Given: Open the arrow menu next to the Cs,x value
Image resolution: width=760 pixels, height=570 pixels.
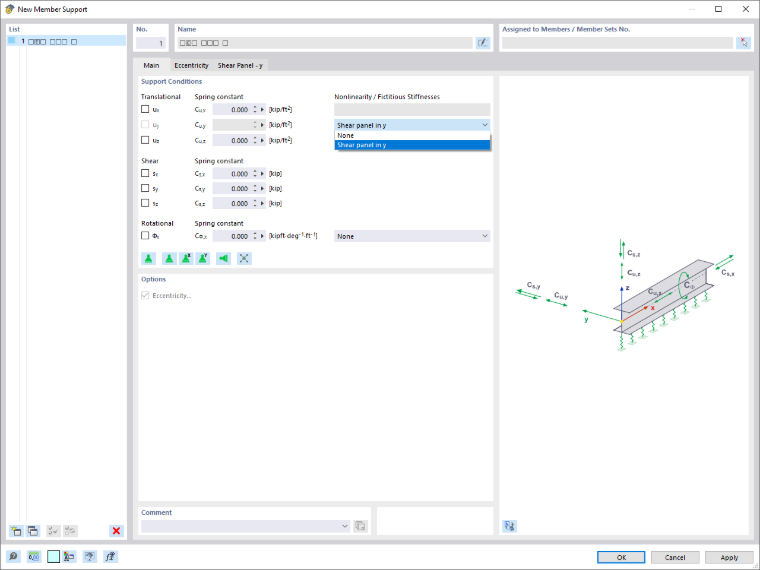Looking at the screenshot, I should (x=262, y=174).
